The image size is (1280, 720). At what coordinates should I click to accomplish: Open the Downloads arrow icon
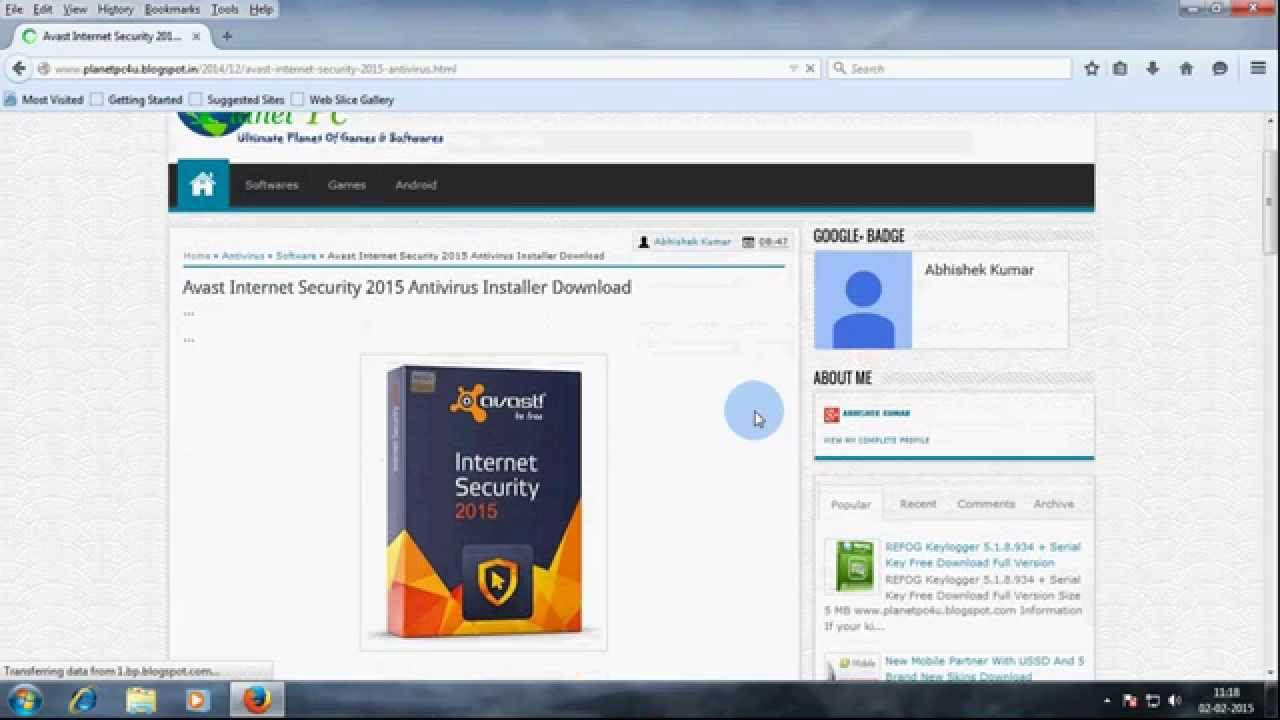[1153, 68]
